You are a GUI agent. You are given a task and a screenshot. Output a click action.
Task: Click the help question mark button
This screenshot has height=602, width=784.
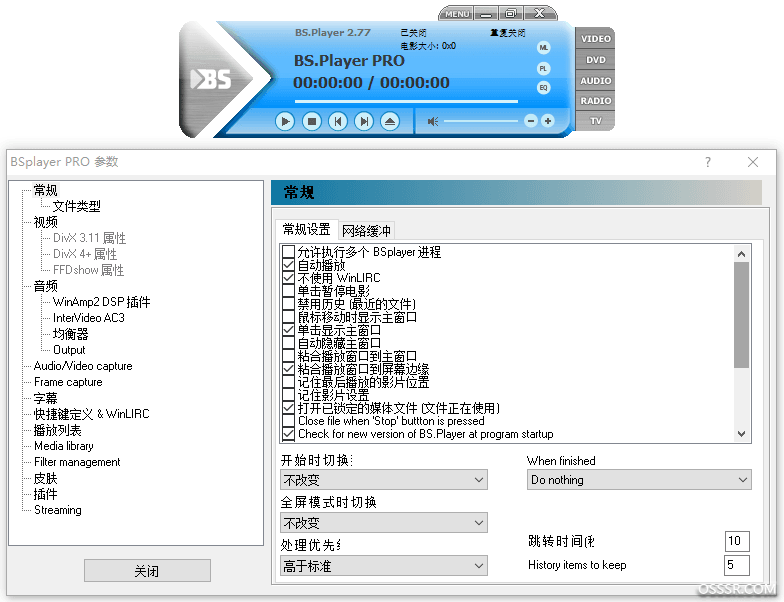point(708,162)
